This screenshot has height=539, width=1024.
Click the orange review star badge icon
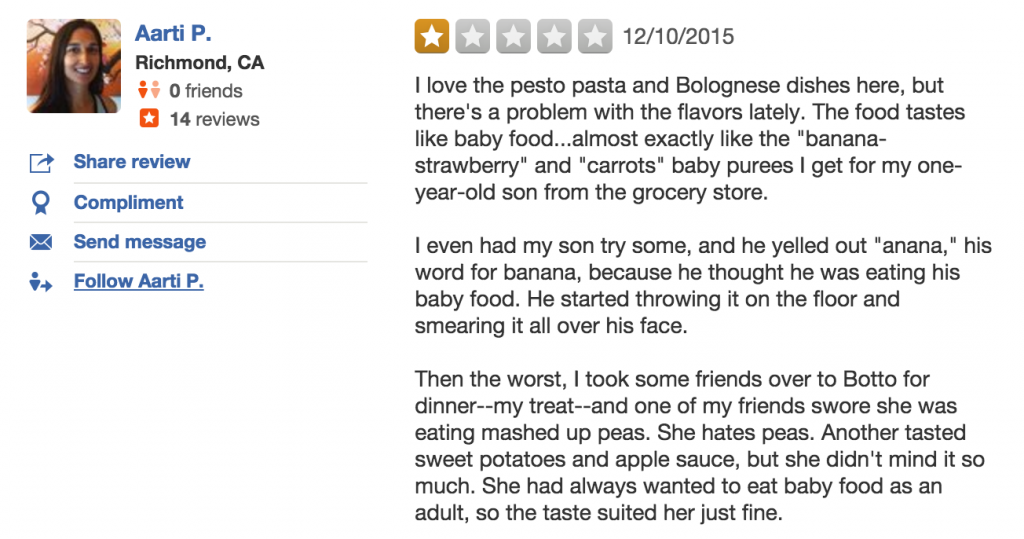(148, 119)
